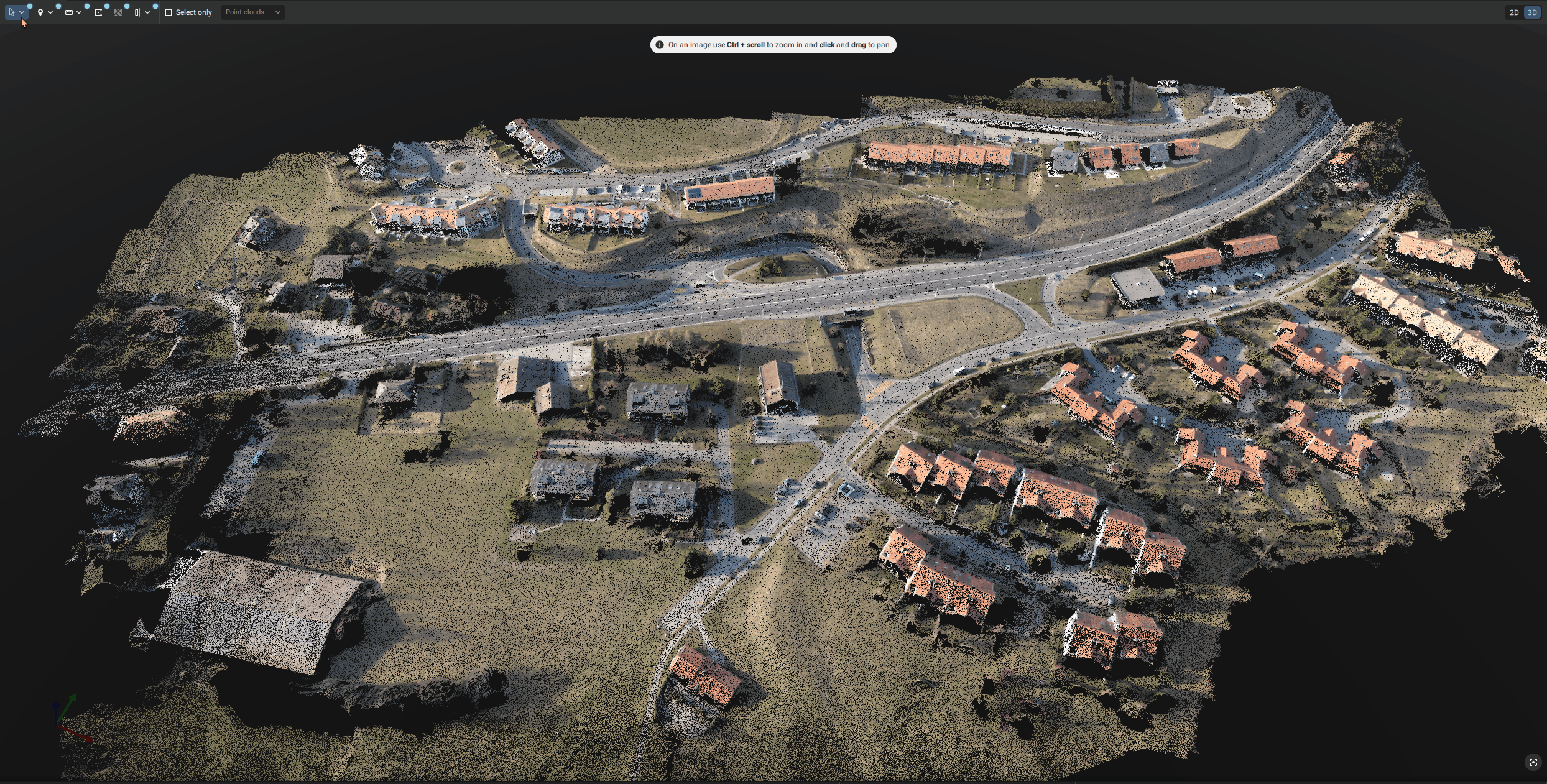Switch the viewer to 3D mode
The image size is (1547, 784).
click(1532, 12)
